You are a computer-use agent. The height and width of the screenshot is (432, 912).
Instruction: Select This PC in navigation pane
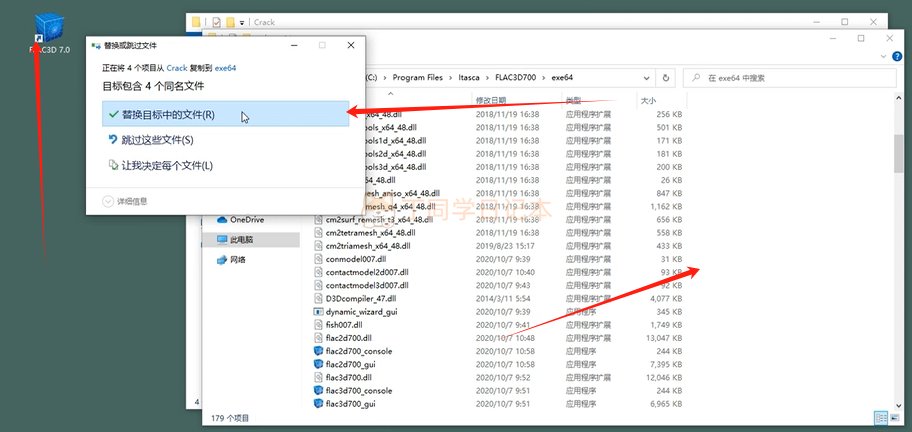[x=241, y=240]
